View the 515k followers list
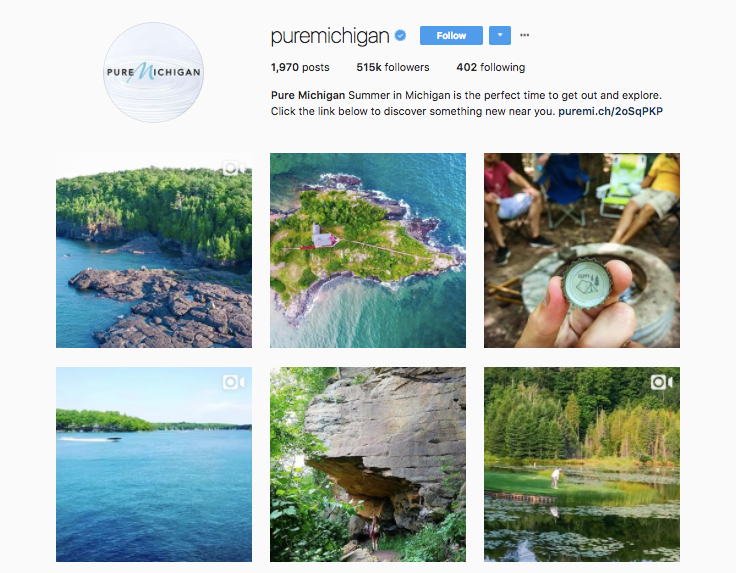 (x=392, y=67)
